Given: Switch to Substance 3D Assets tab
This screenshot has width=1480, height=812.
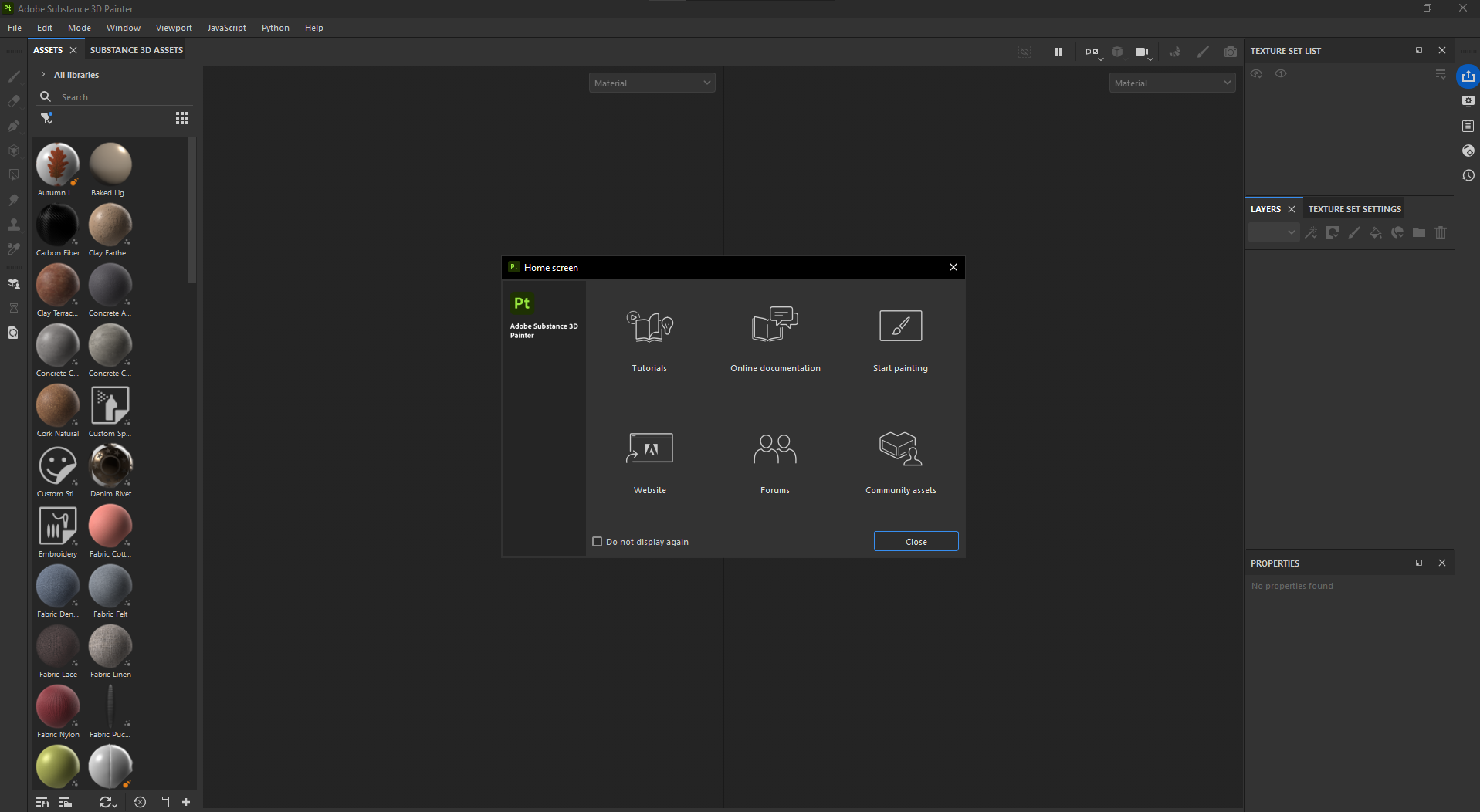Looking at the screenshot, I should [137, 50].
